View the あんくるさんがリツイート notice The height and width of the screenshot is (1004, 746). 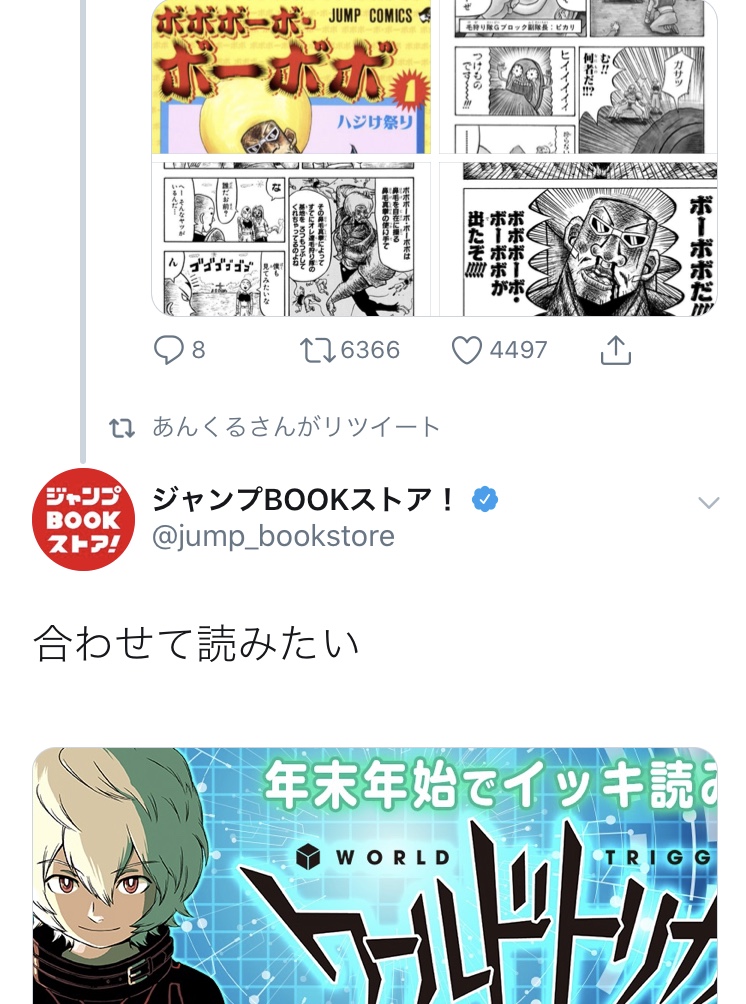tap(296, 427)
